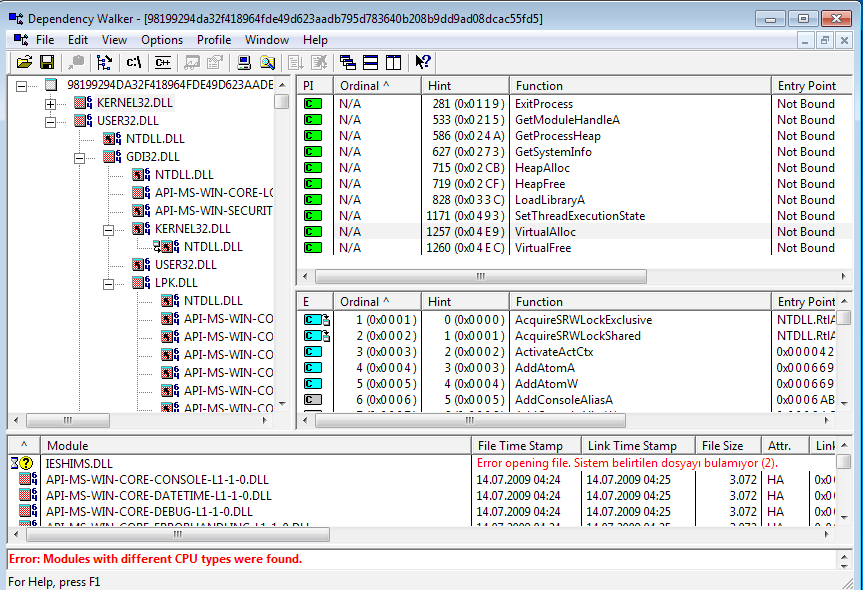Click the document icon on the menu bar
This screenshot has width=864, height=590.
20,40
